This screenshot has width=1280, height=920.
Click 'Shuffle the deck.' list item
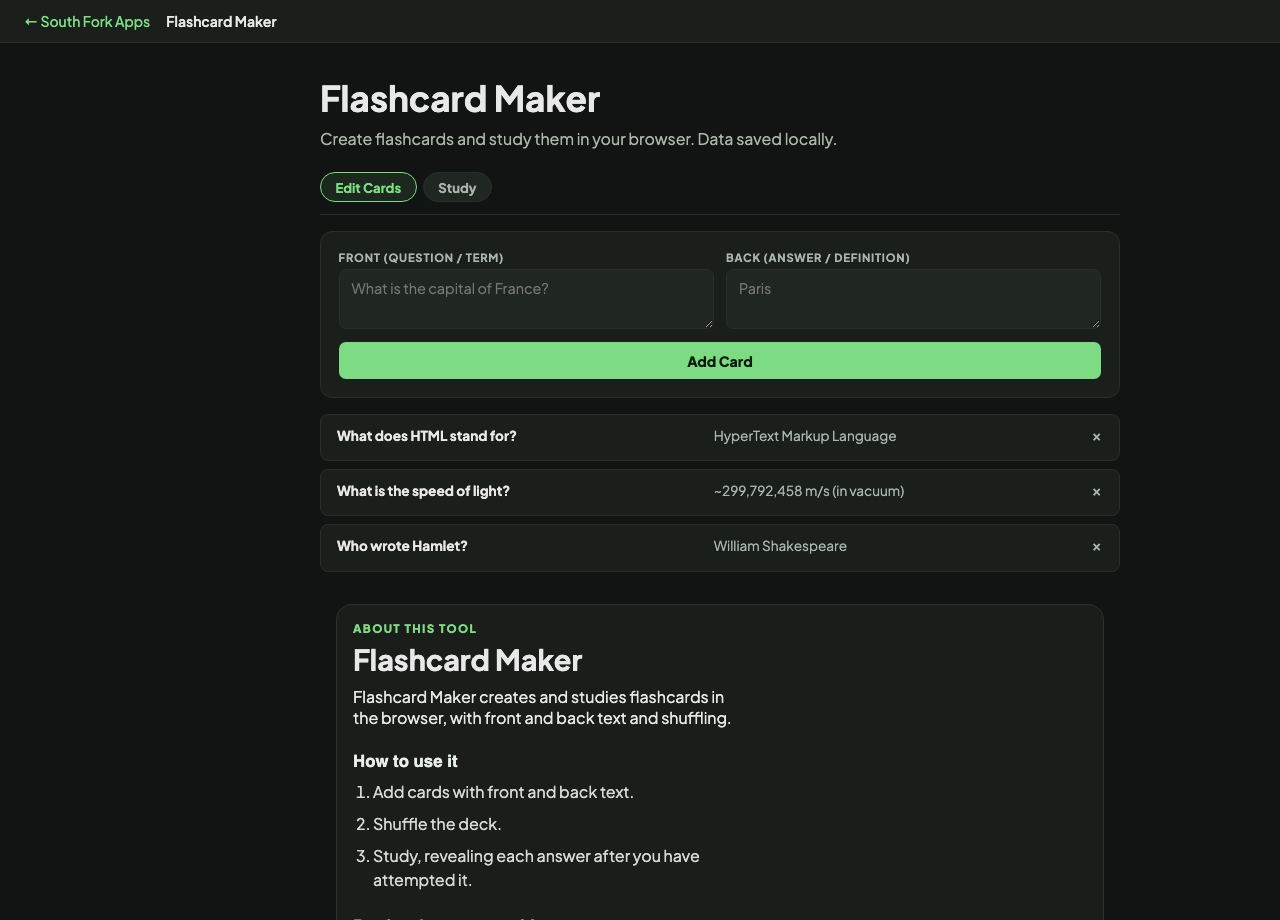point(437,824)
